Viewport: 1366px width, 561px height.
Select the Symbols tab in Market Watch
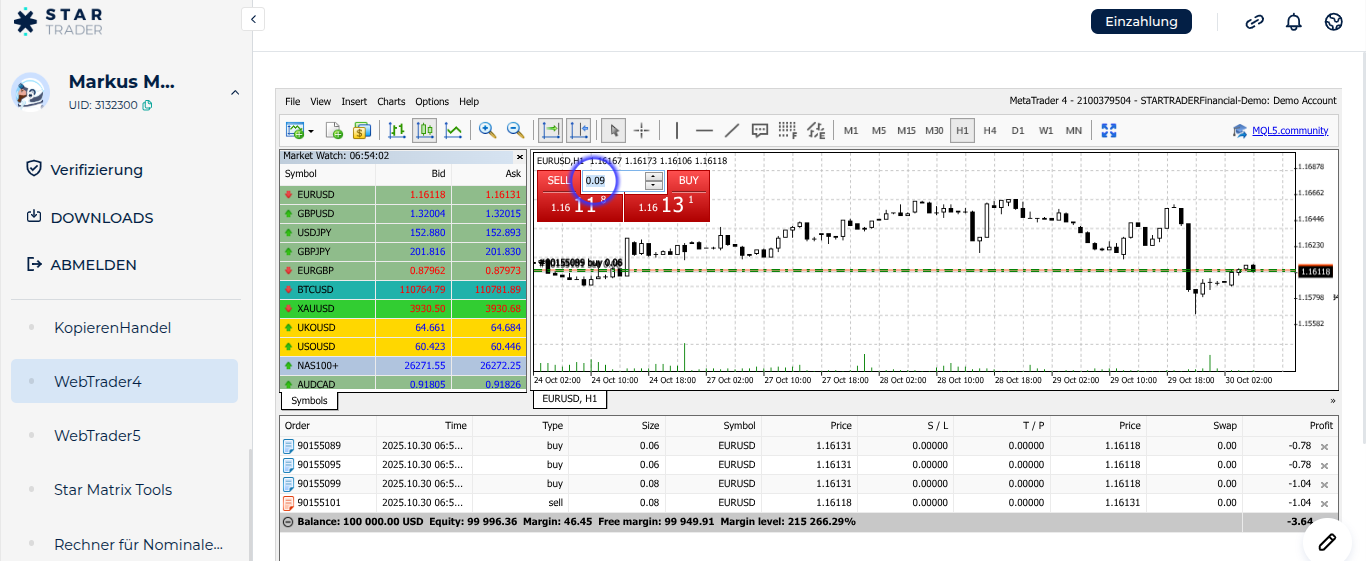309,400
